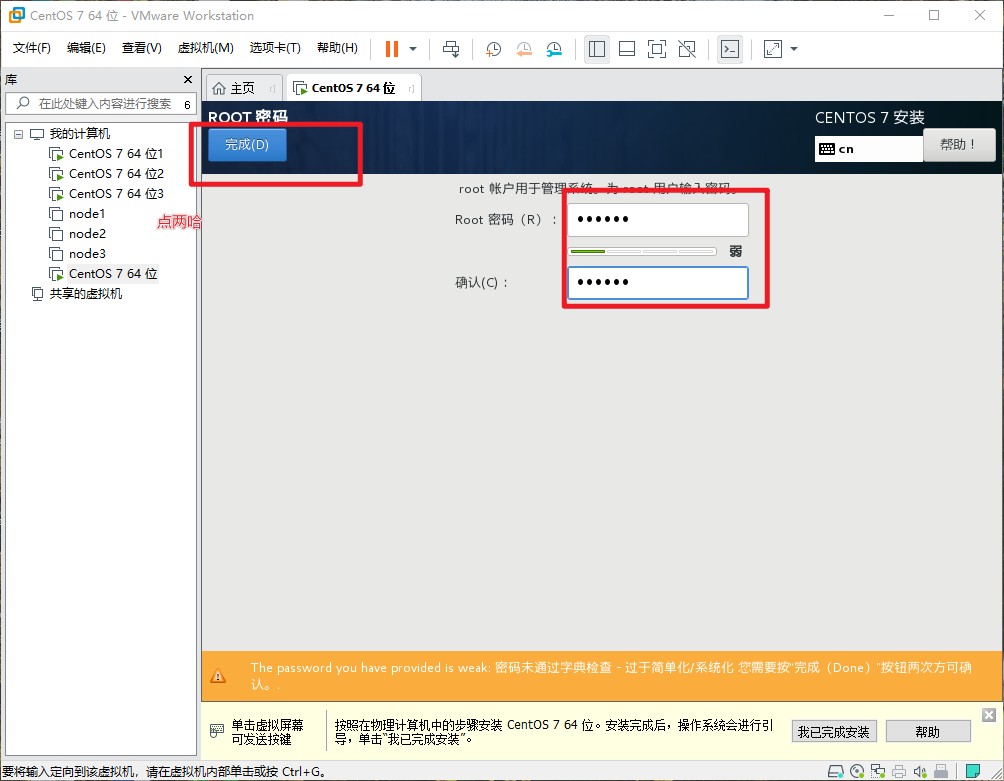The height and width of the screenshot is (781, 1004).
Task: Select CentOS 7 64 位2 in library
Action: [x=115, y=173]
